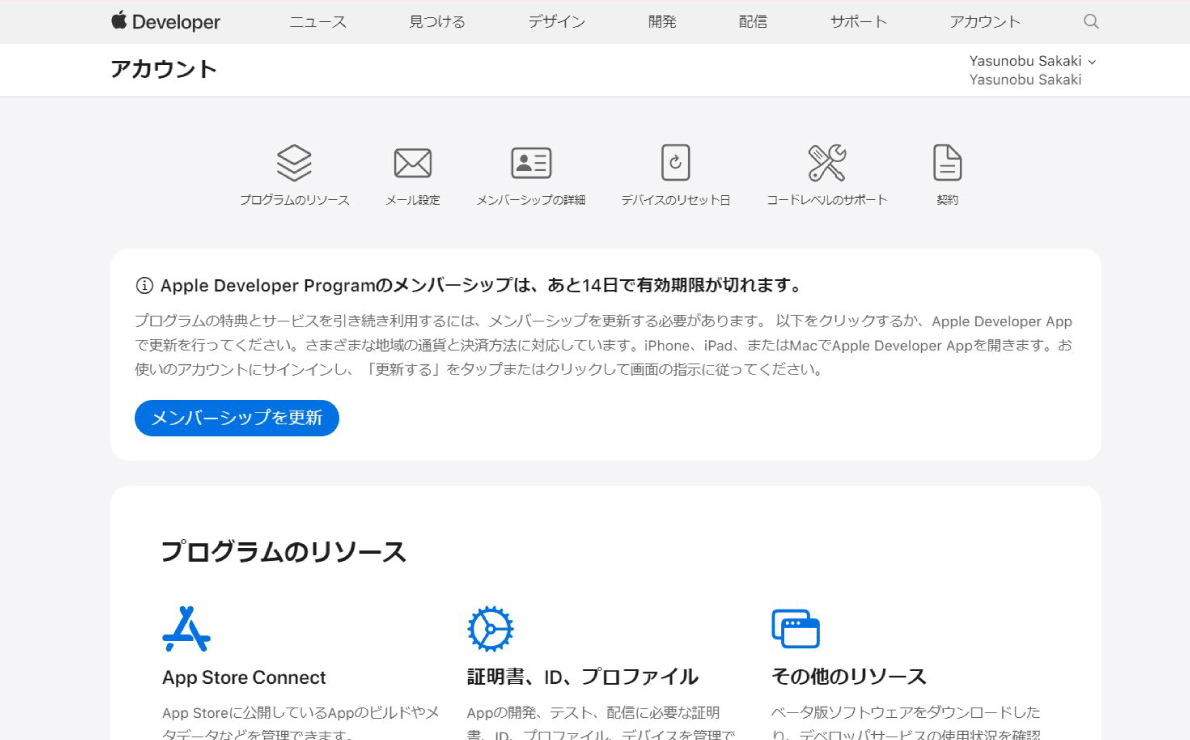Click the その他のリソース window icon
The height and width of the screenshot is (740, 1190).
coord(795,629)
